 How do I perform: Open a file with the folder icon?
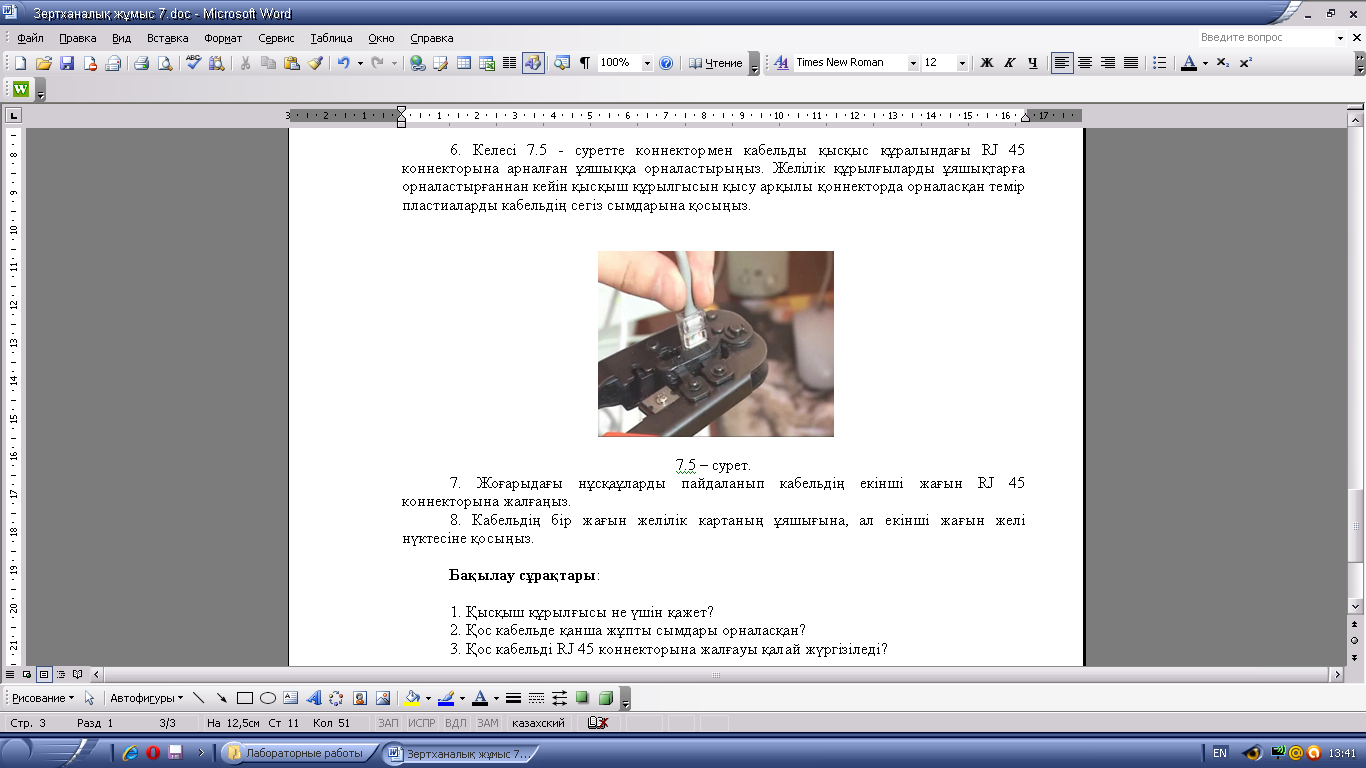click(44, 63)
